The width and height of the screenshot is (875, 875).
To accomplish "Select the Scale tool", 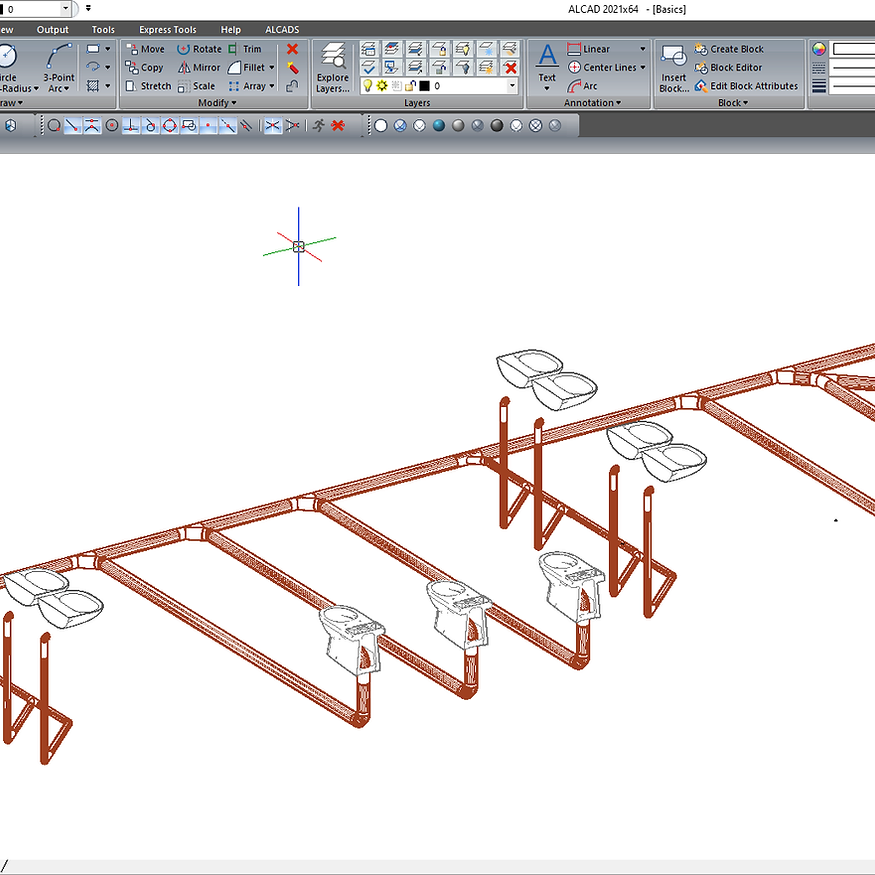I will coord(196,86).
